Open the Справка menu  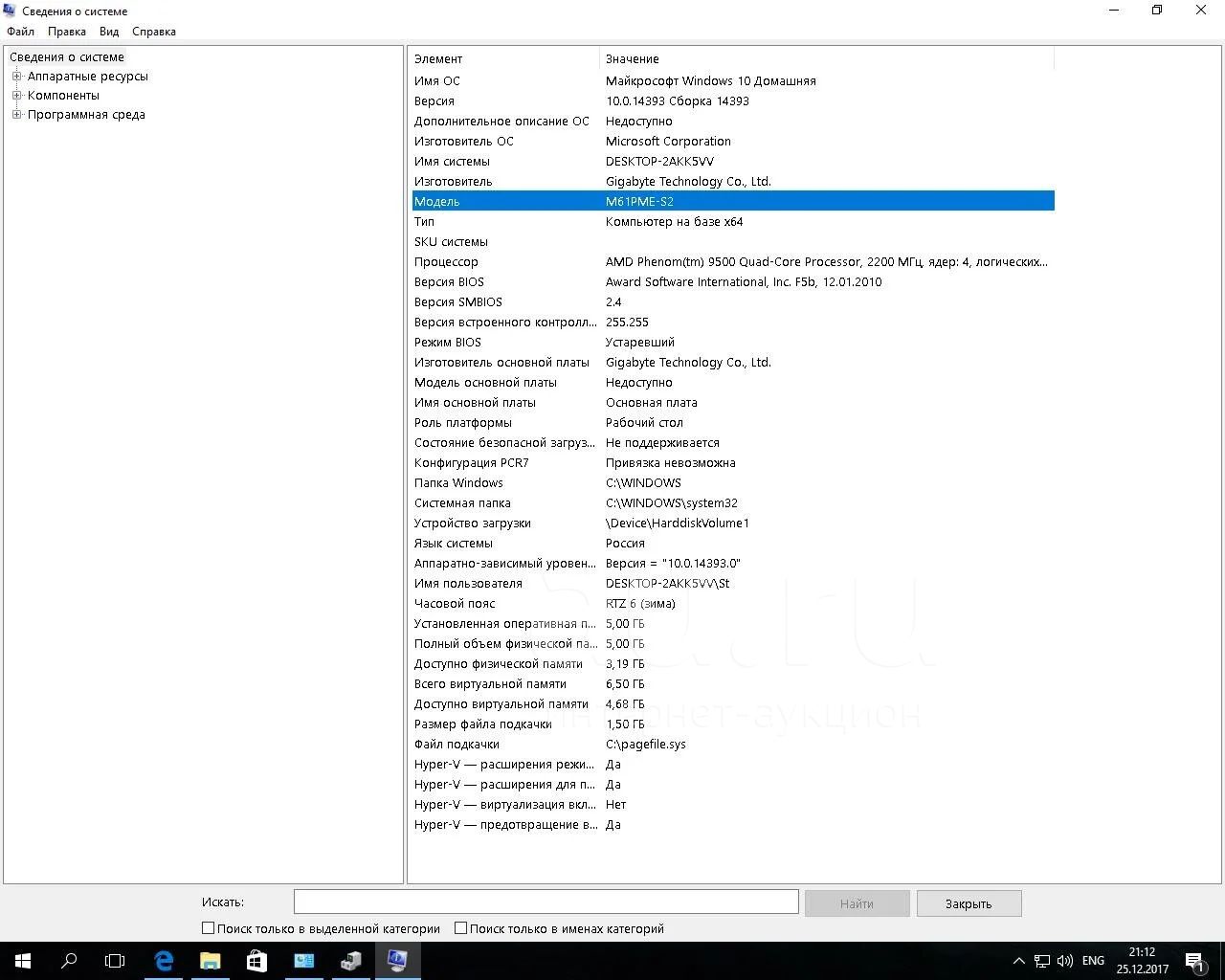153,32
